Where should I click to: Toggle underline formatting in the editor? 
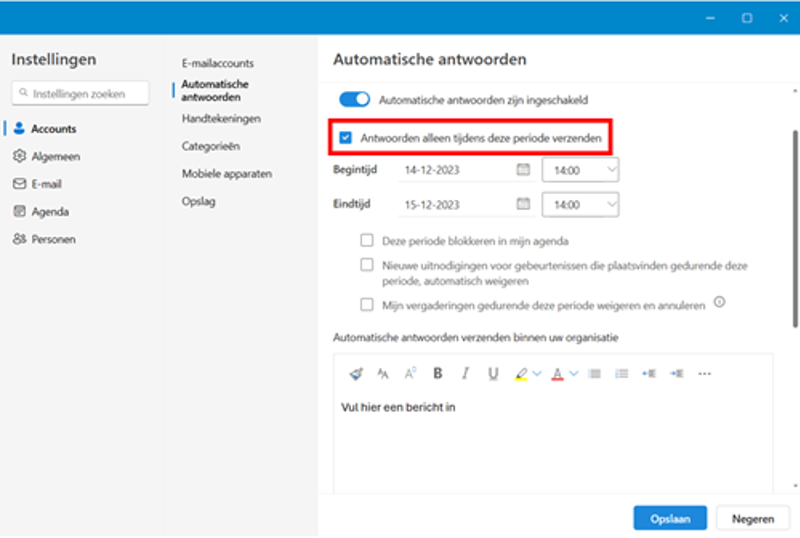[493, 373]
